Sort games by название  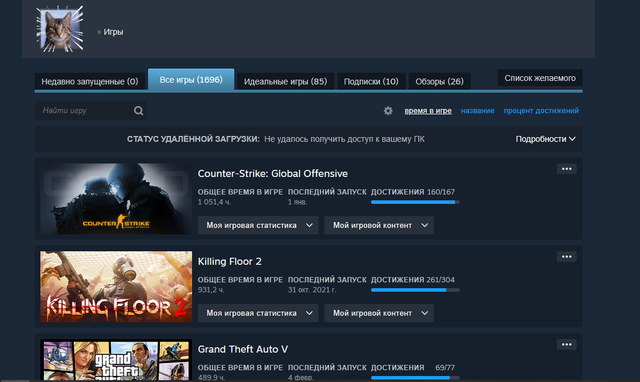click(477, 111)
